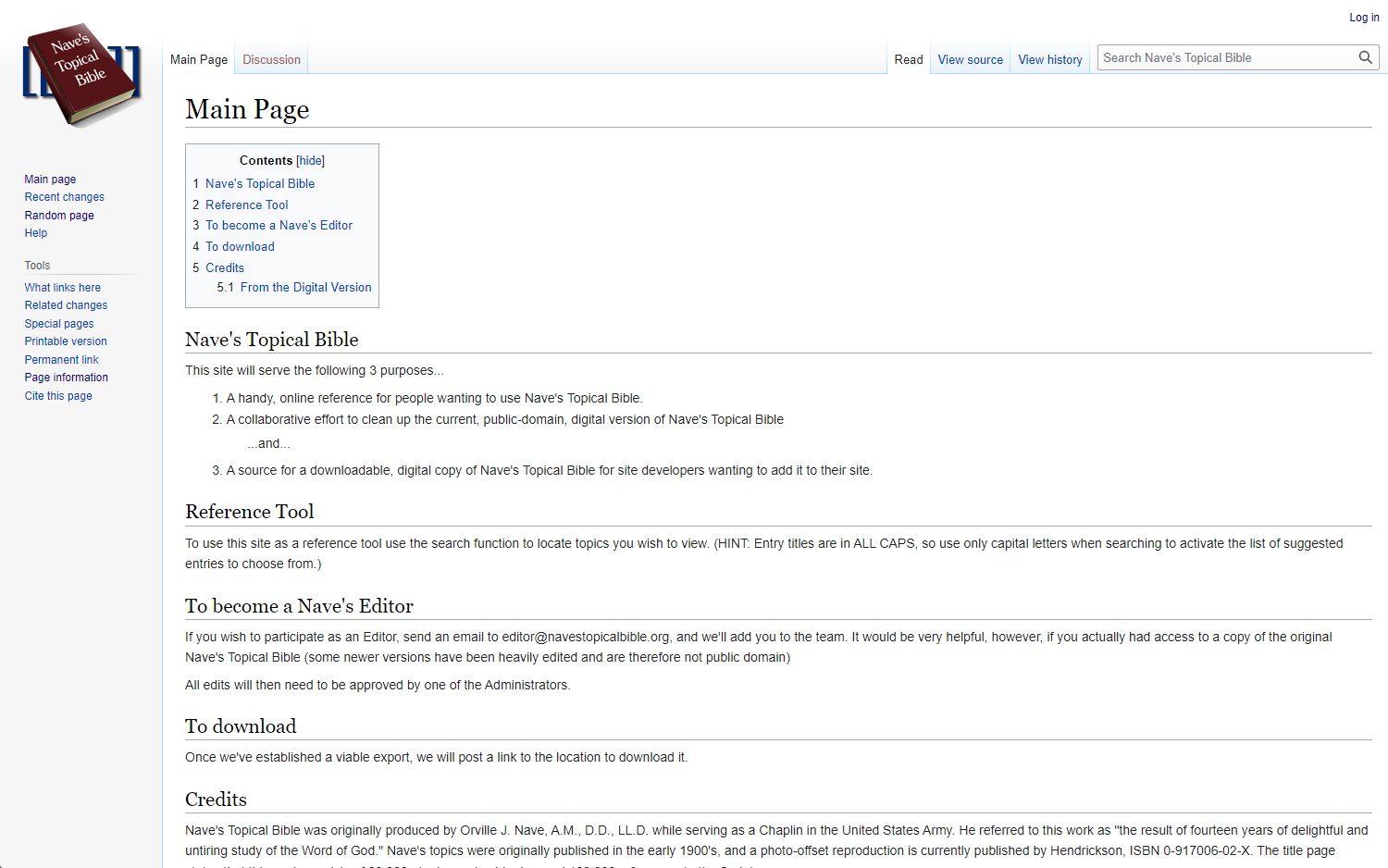Hide the Contents table
The width and height of the screenshot is (1388, 868).
310,161
